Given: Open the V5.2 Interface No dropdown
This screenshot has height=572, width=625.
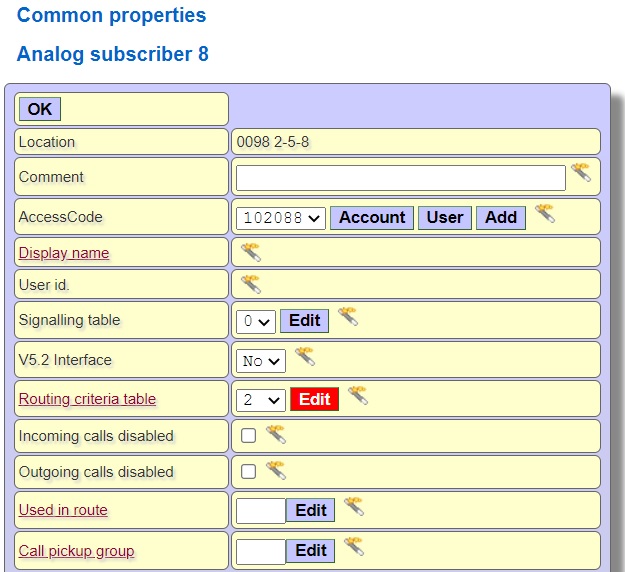Looking at the screenshot, I should pos(261,360).
